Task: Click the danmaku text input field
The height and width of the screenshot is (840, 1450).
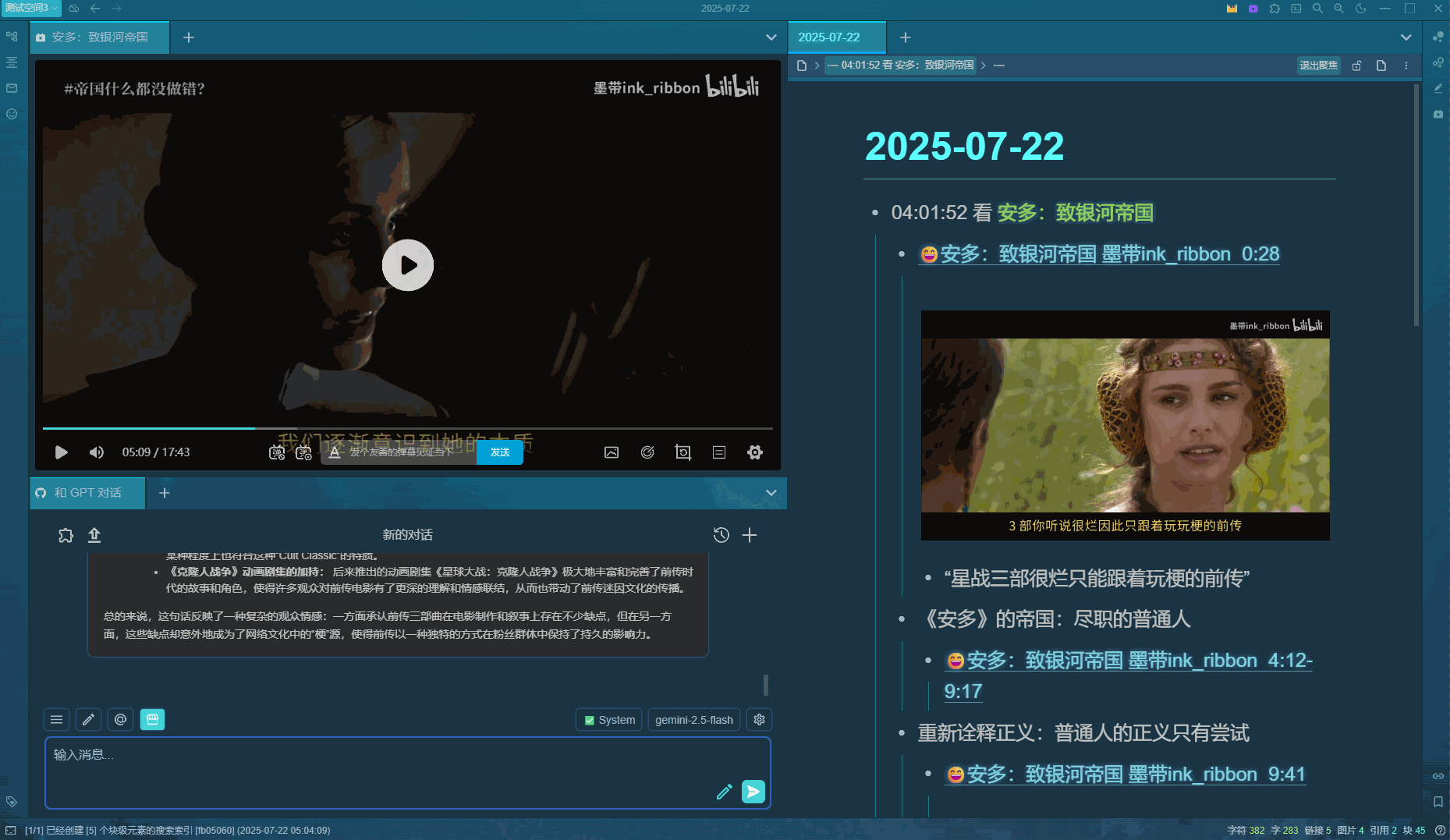Action: click(x=409, y=452)
